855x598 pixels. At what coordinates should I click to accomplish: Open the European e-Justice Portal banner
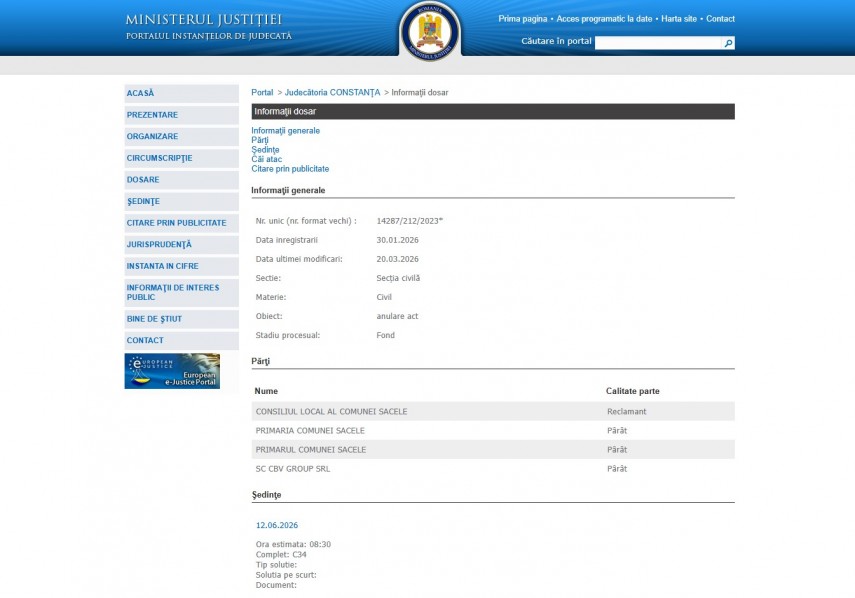[x=172, y=371]
